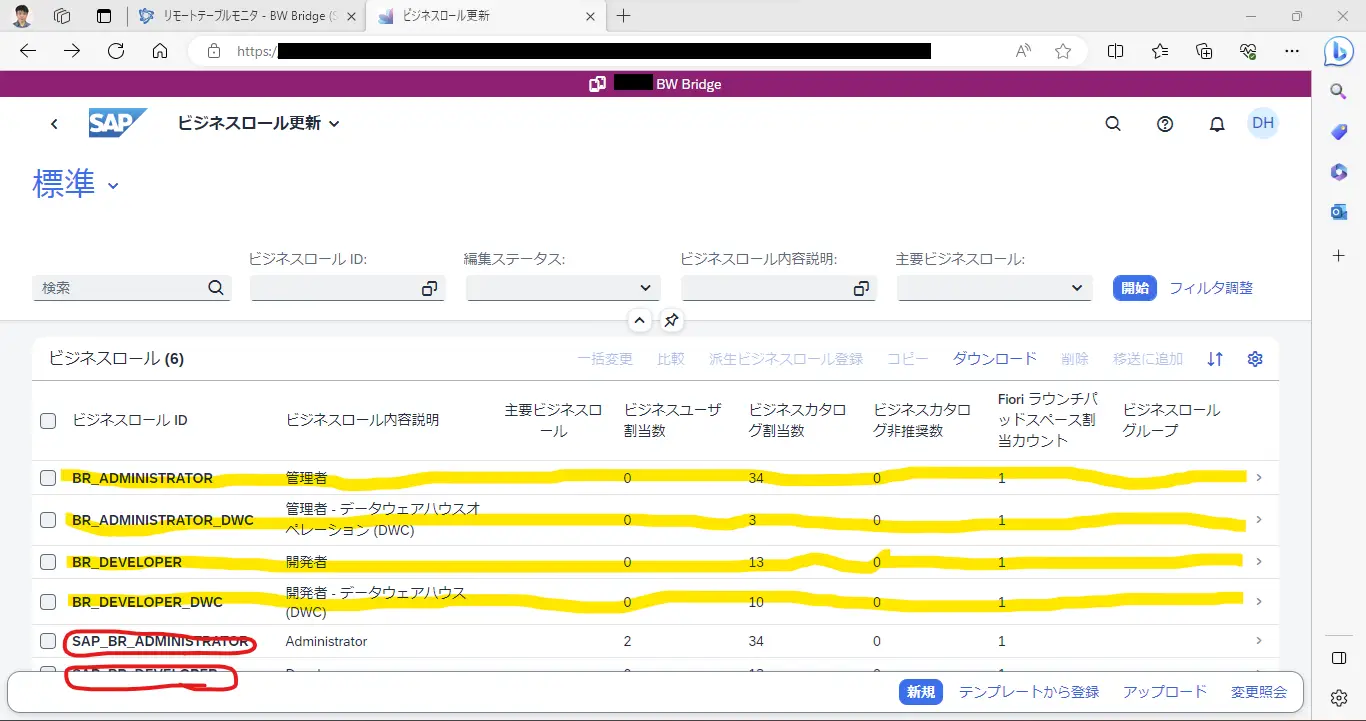Collapse the filter header area
Viewport: 1366px width, 721px height.
coord(640,321)
